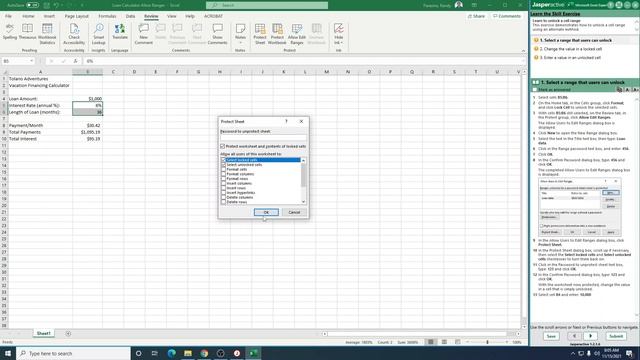Image resolution: width=640 pixels, height=360 pixels.
Task: Open the Insert tab
Action: [49, 16]
